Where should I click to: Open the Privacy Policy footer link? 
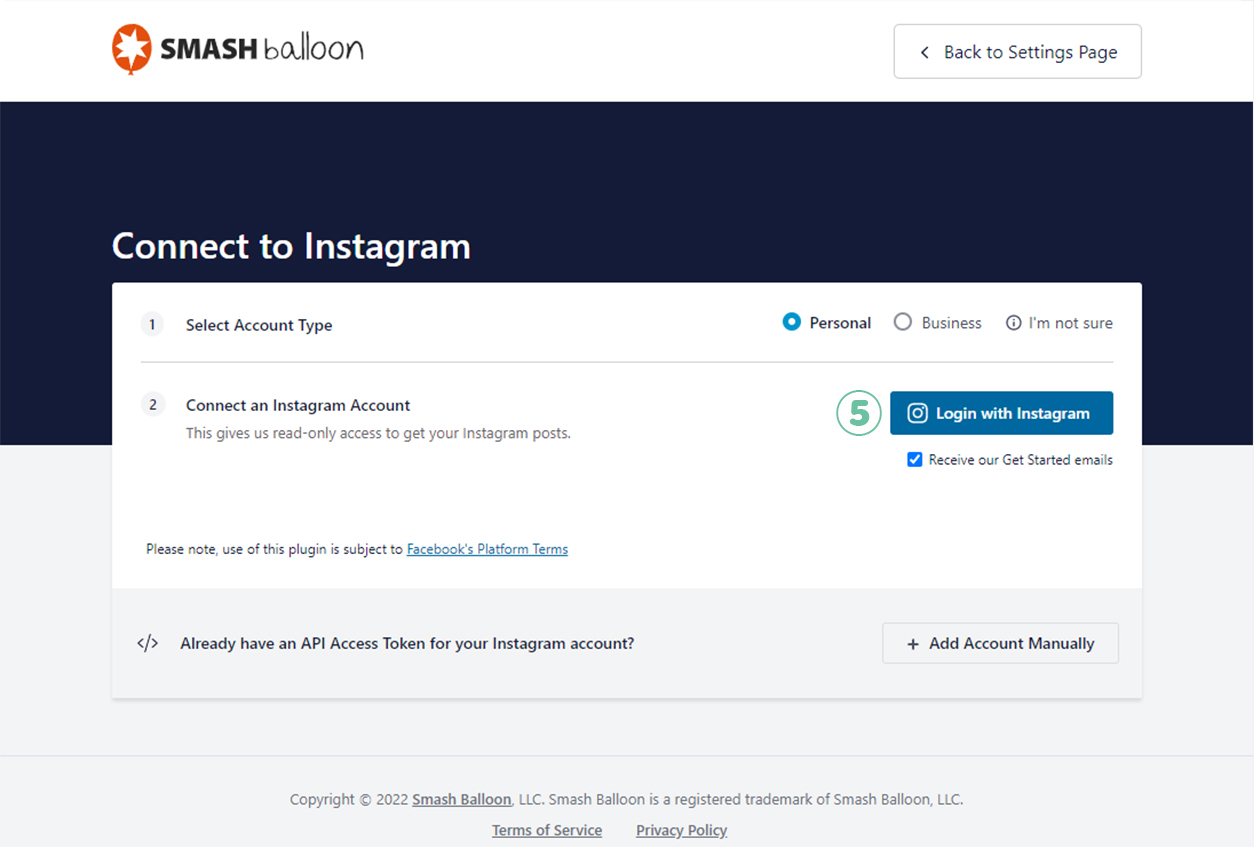click(x=681, y=830)
